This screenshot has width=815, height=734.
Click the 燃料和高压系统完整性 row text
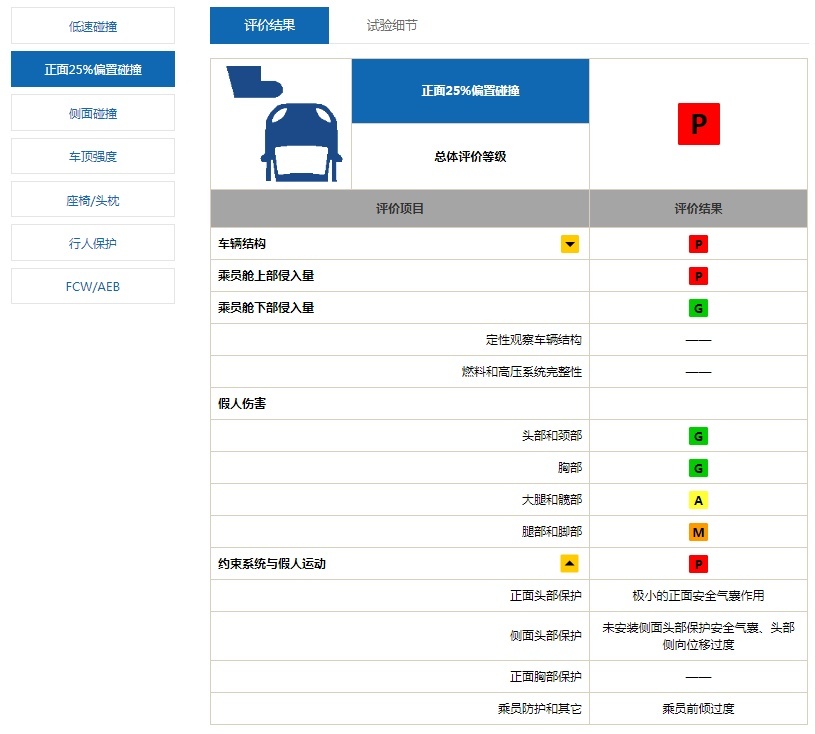point(522,372)
